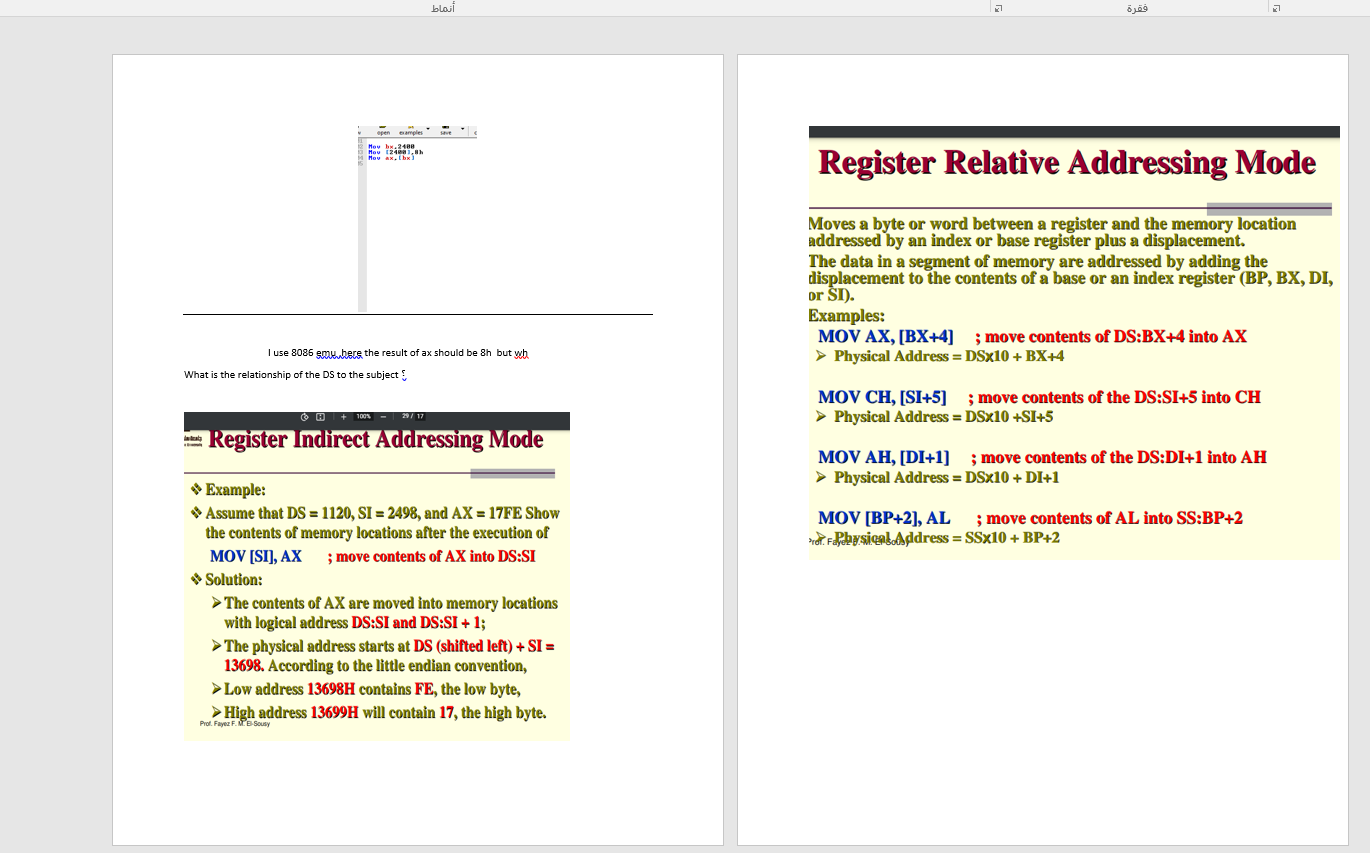Select the fit-to-page icon in the PDF toolbar
The image size is (1370, 853).
click(321, 416)
